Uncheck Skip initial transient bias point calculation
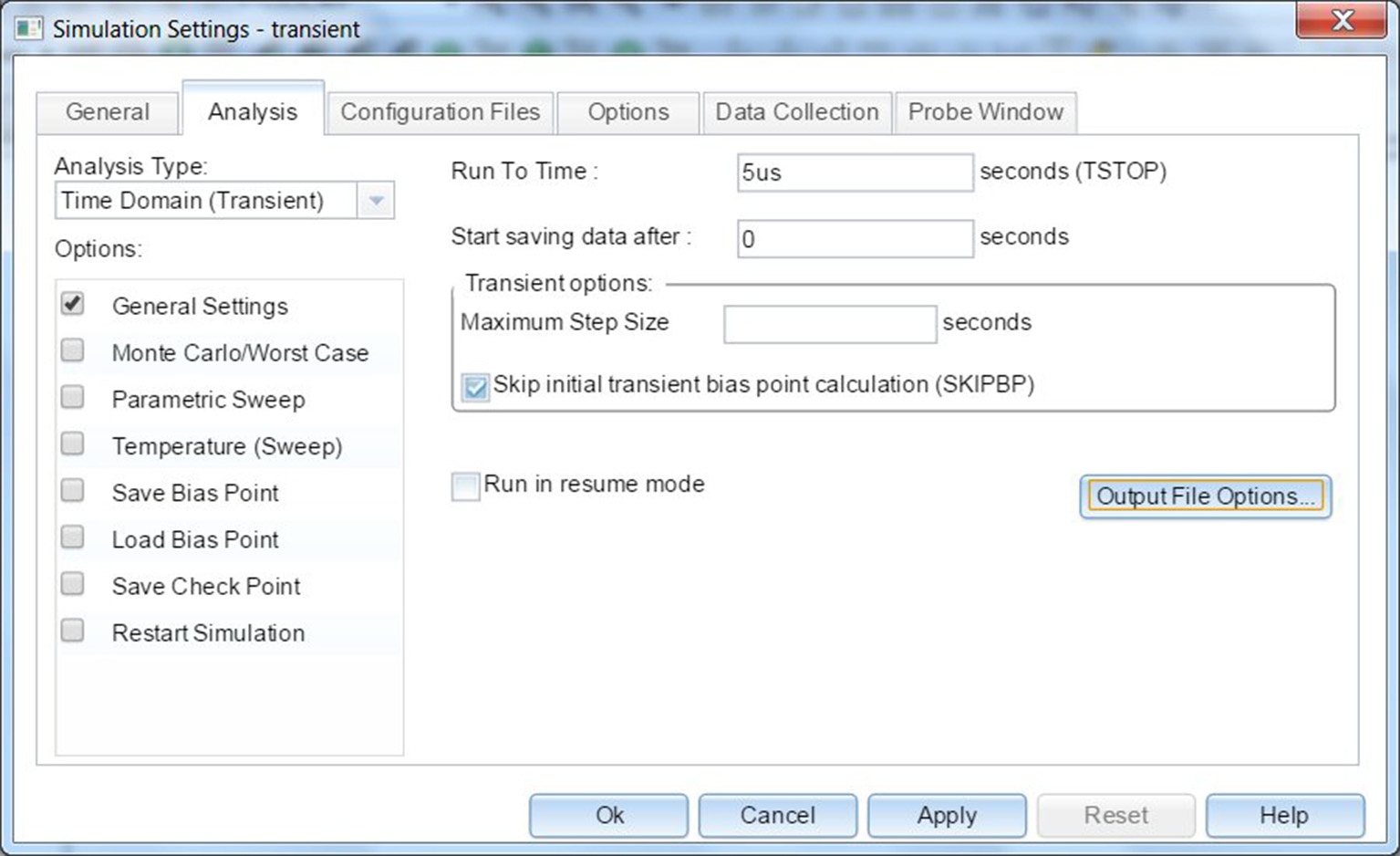This screenshot has height=856, width=1400. click(475, 387)
